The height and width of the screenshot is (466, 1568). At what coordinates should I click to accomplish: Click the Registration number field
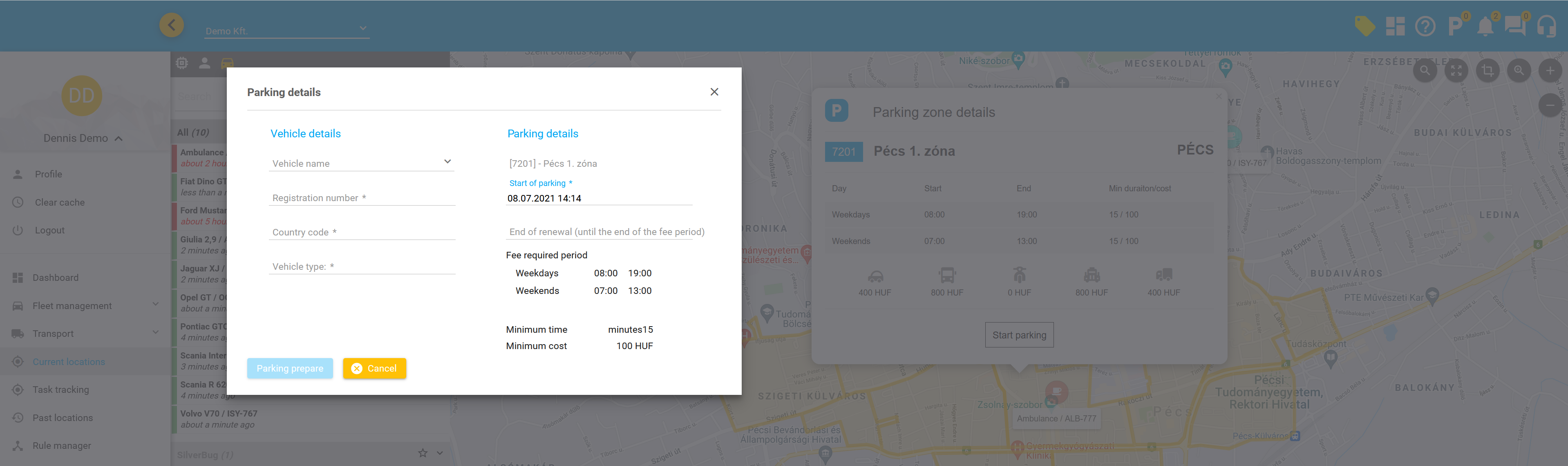click(x=362, y=198)
